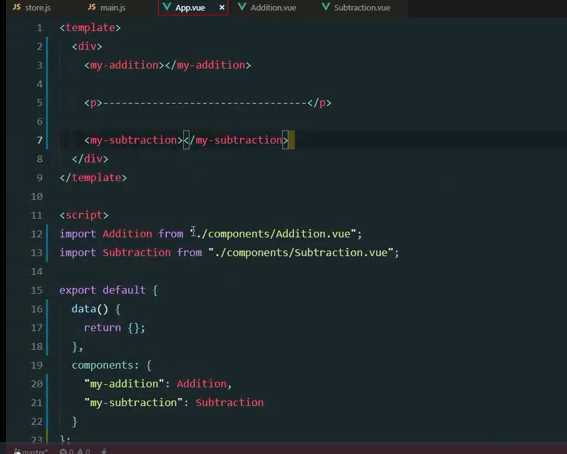Switch to the Subtraction.vue tab

(x=362, y=8)
